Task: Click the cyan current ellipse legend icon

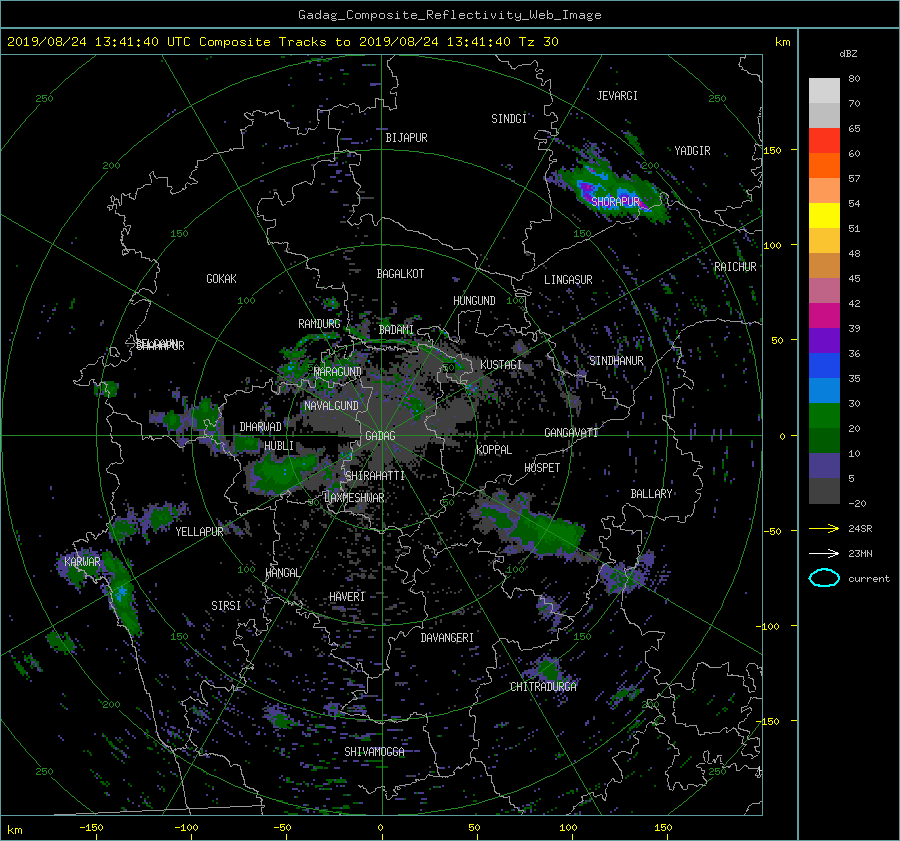Action: [824, 578]
